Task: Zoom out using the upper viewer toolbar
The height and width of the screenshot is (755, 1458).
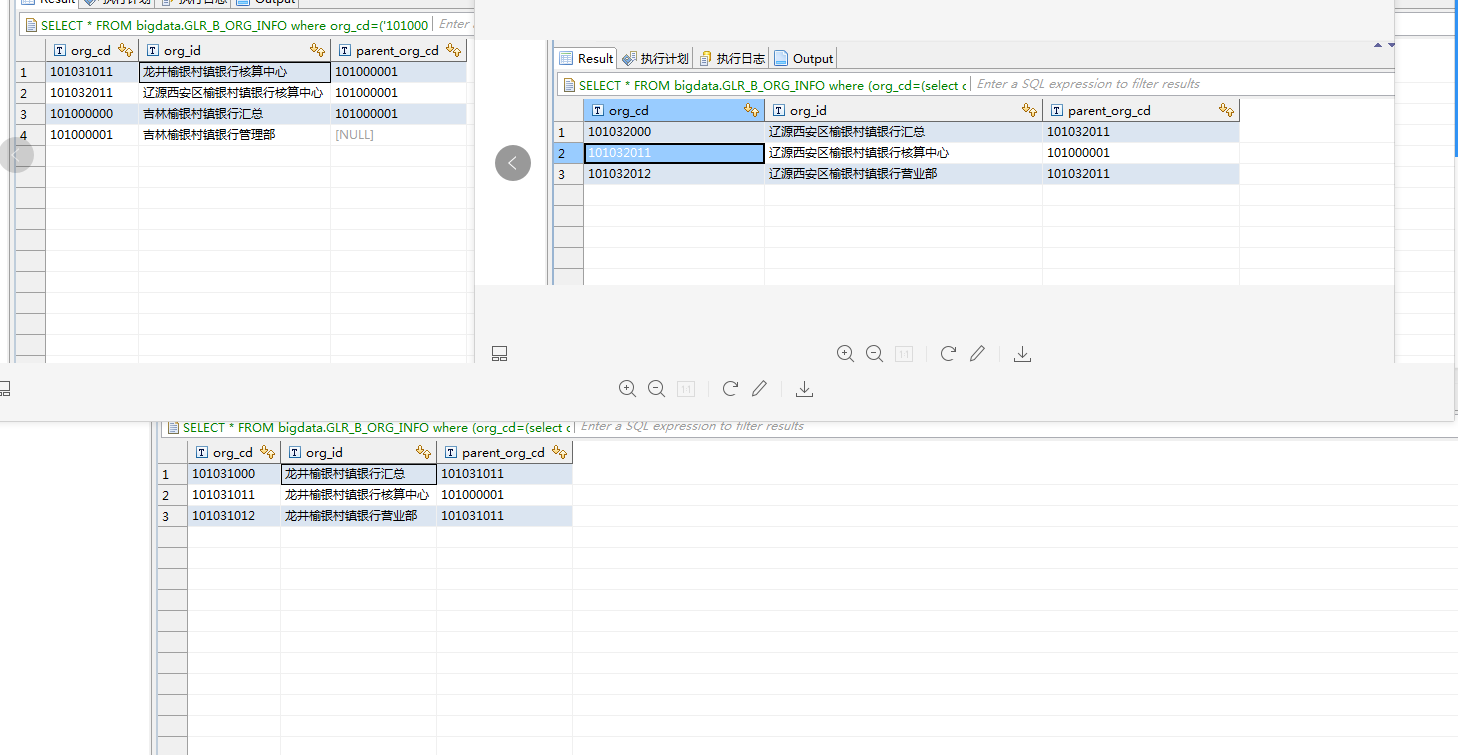Action: (x=874, y=353)
